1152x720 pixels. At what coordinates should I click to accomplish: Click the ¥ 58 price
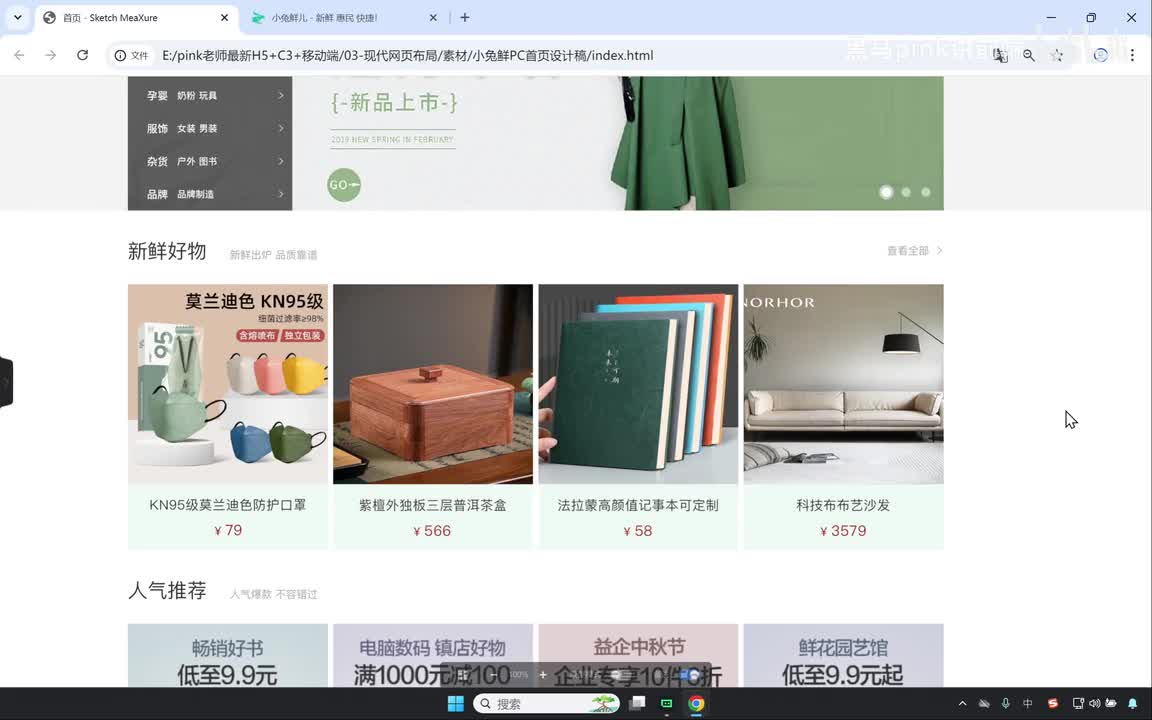[638, 531]
